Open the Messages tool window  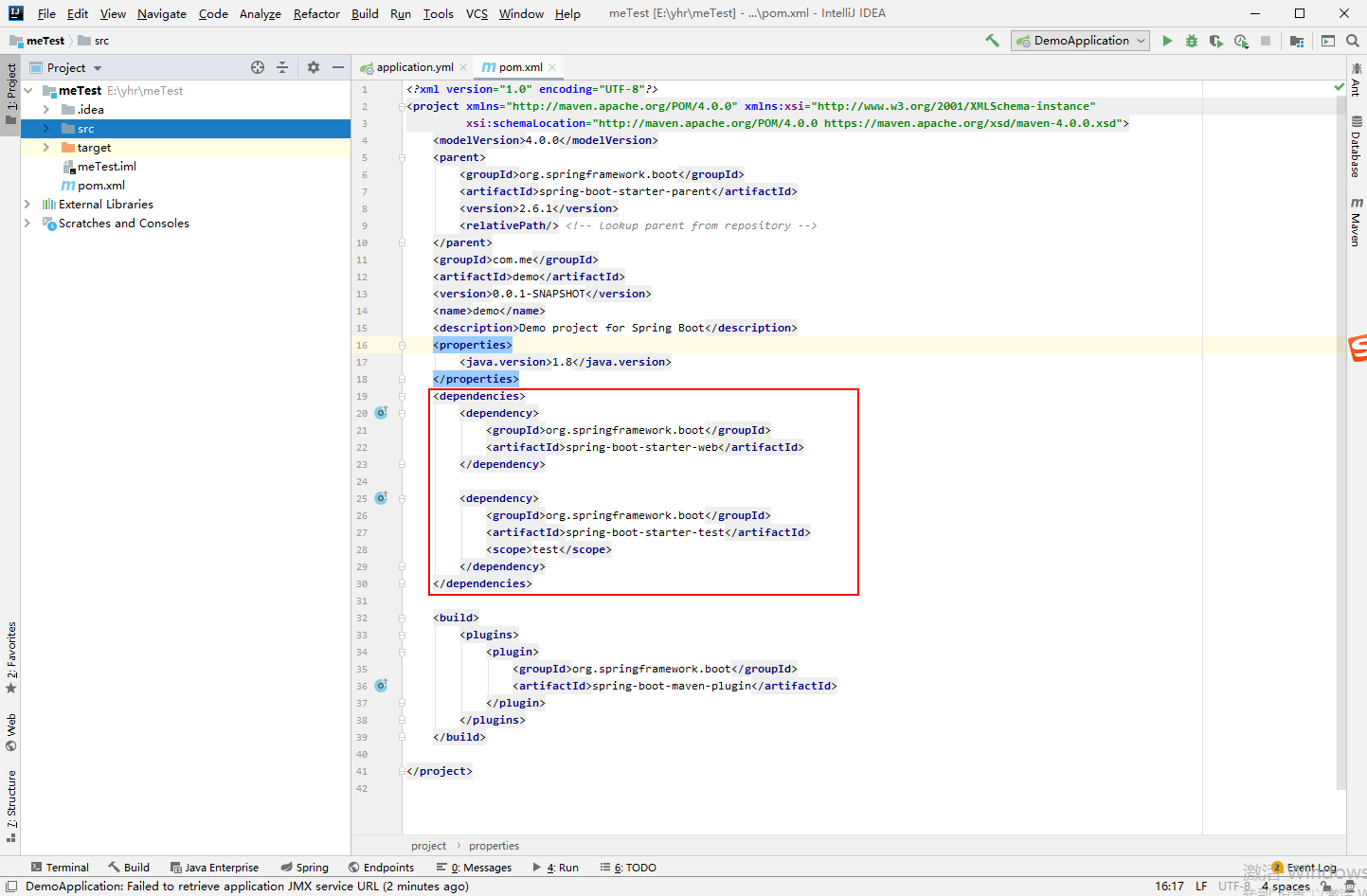pyautogui.click(x=474, y=868)
